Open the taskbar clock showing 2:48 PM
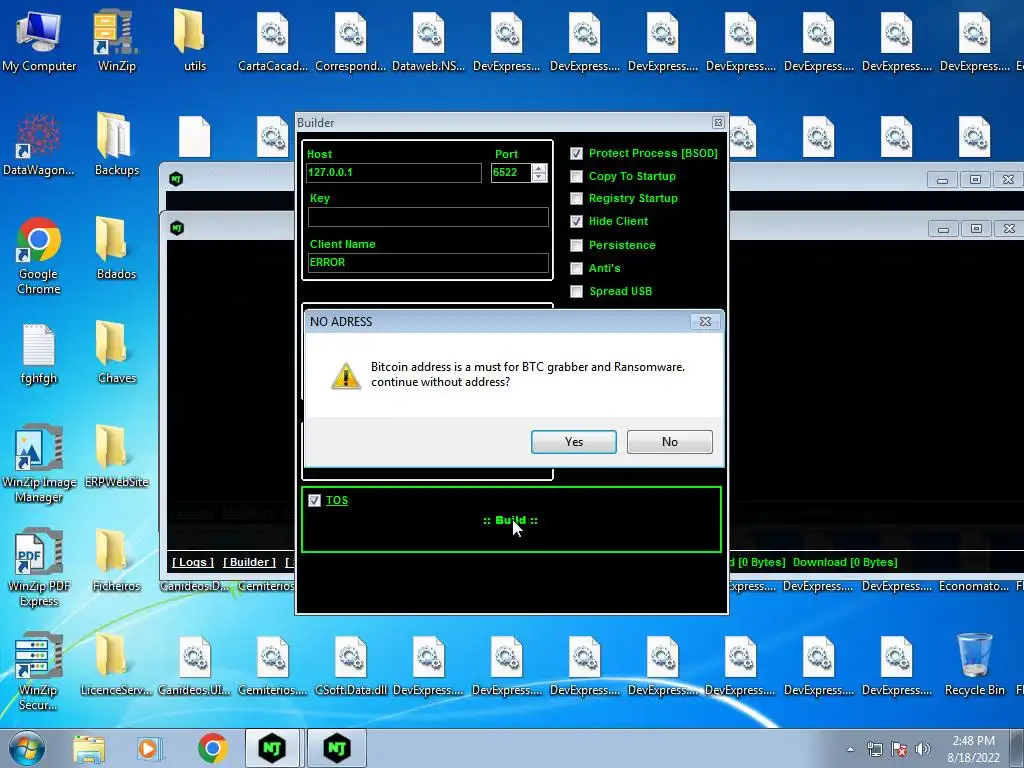 point(973,748)
